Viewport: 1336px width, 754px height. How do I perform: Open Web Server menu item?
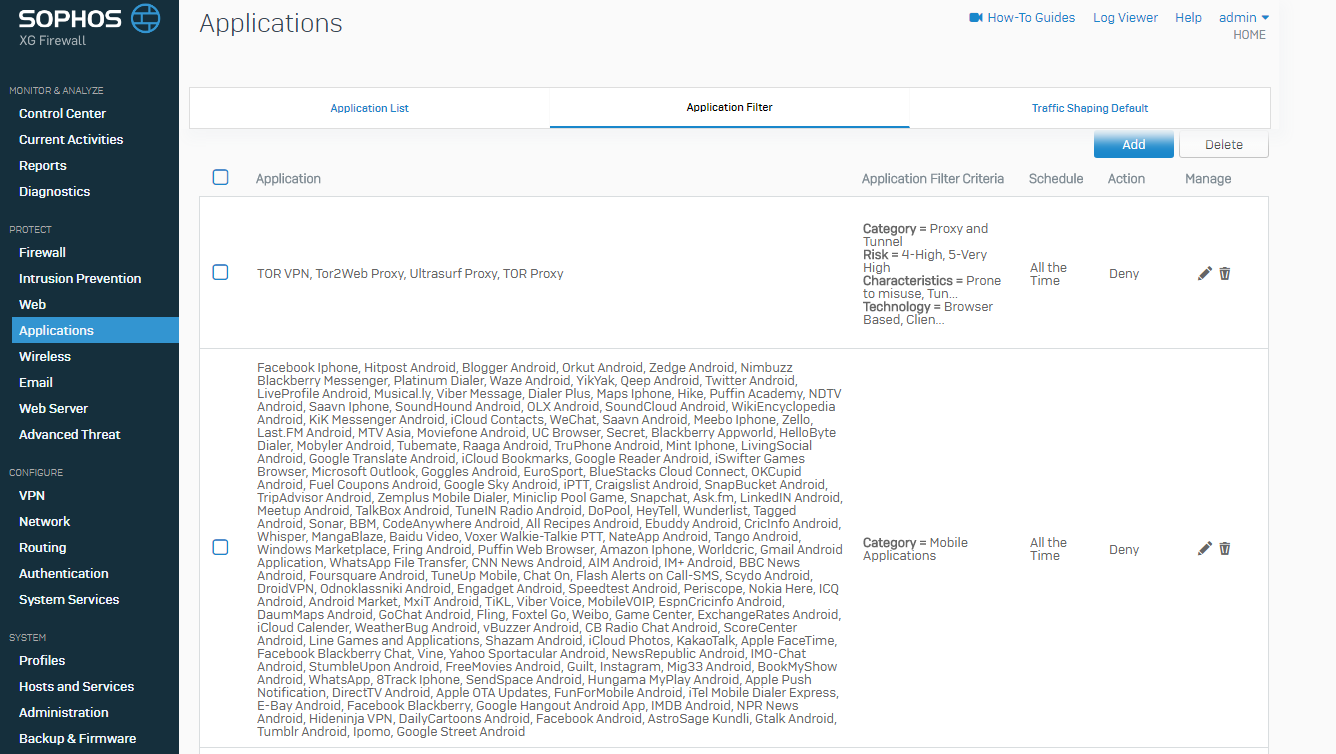pos(53,409)
